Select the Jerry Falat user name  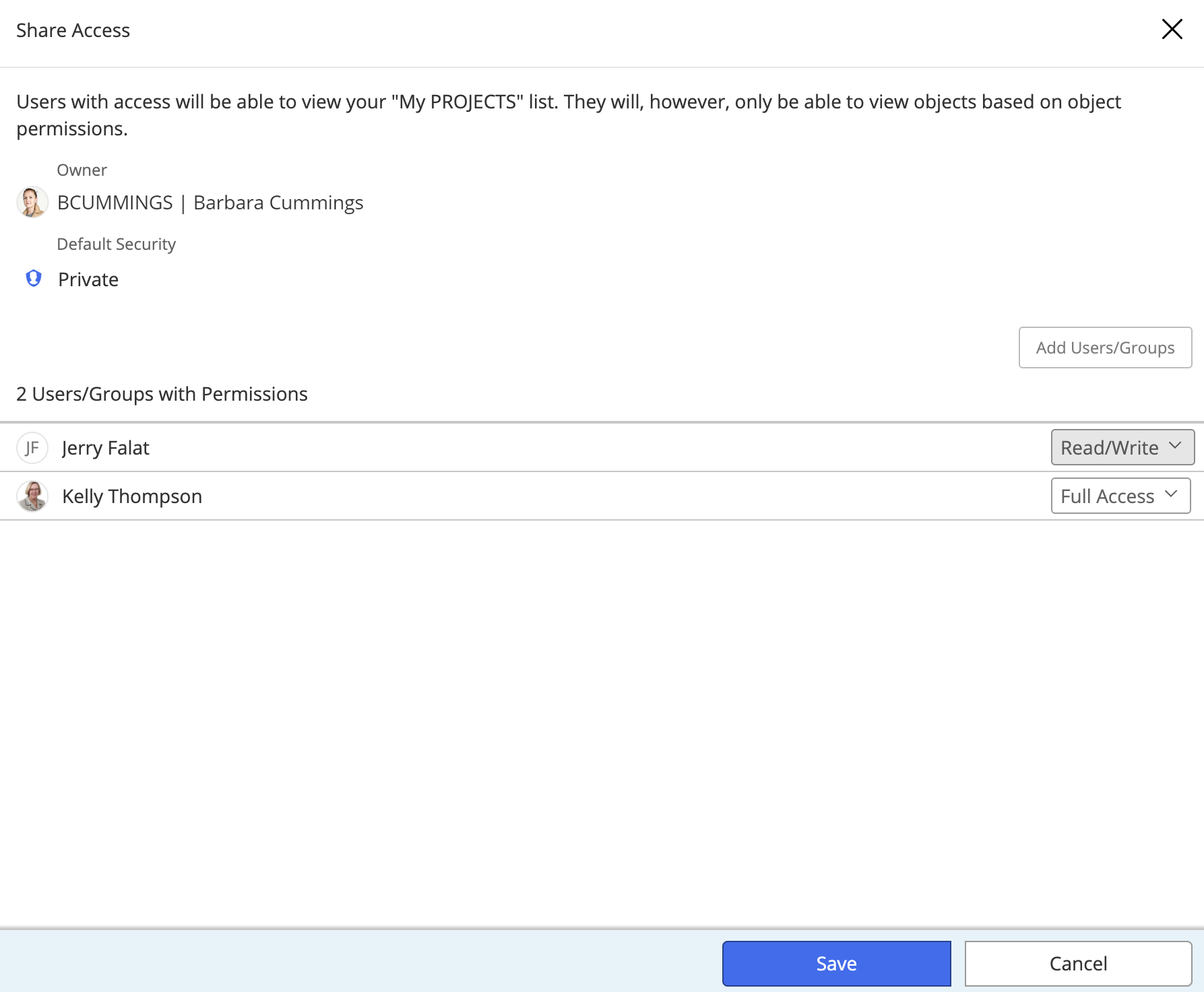click(x=106, y=448)
